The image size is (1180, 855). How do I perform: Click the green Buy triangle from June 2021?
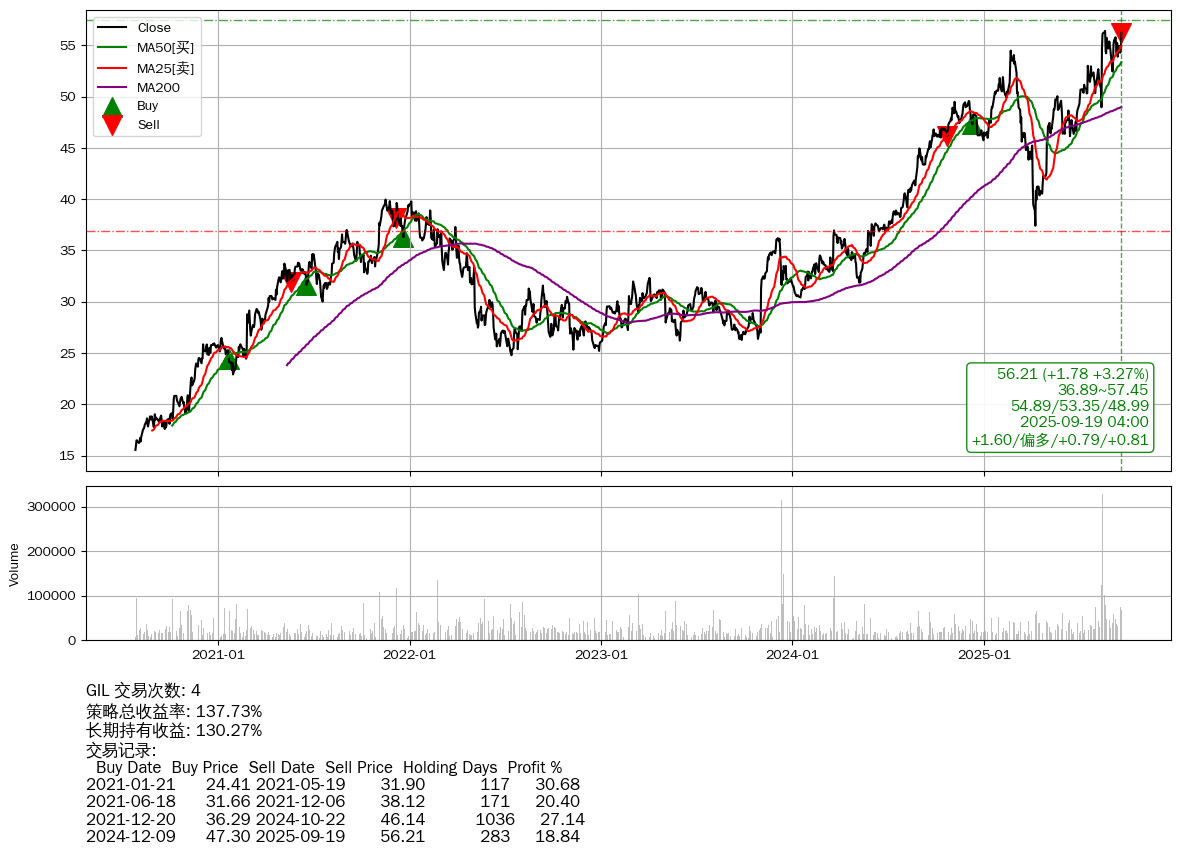306,286
